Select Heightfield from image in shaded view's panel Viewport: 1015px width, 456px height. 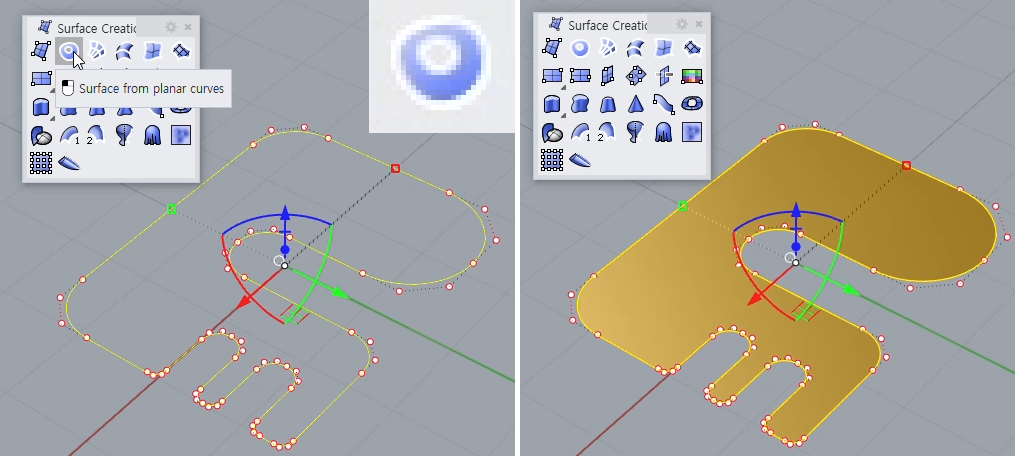(692, 132)
